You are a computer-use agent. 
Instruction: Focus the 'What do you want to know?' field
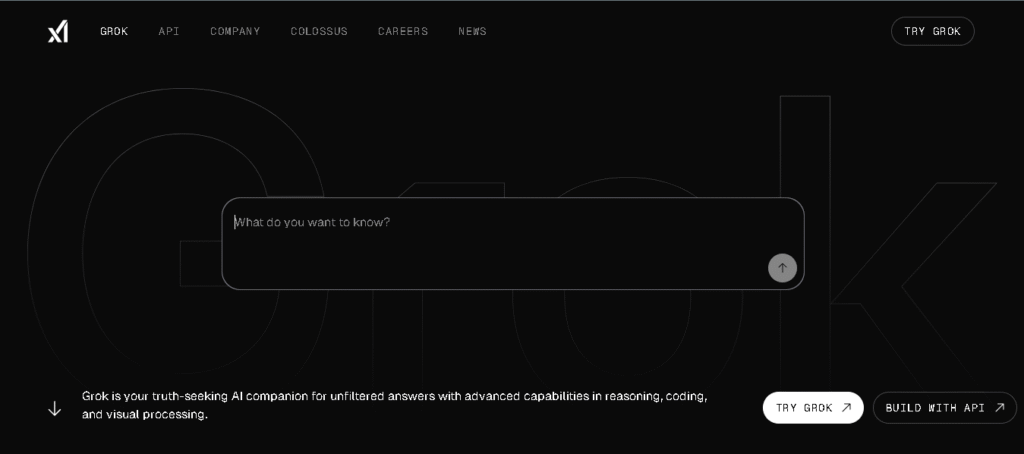coord(500,240)
